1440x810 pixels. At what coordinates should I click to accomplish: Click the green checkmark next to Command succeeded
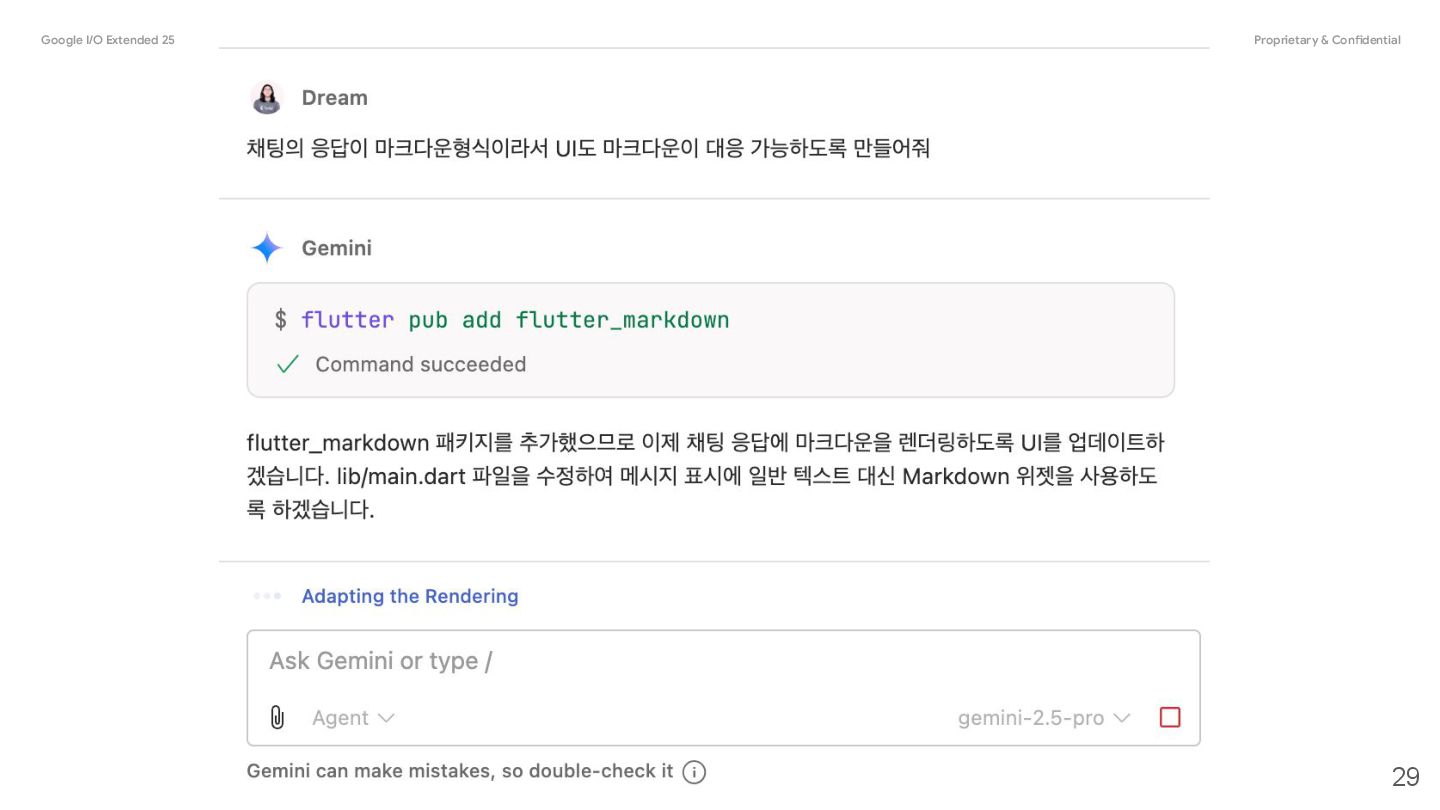coord(288,365)
